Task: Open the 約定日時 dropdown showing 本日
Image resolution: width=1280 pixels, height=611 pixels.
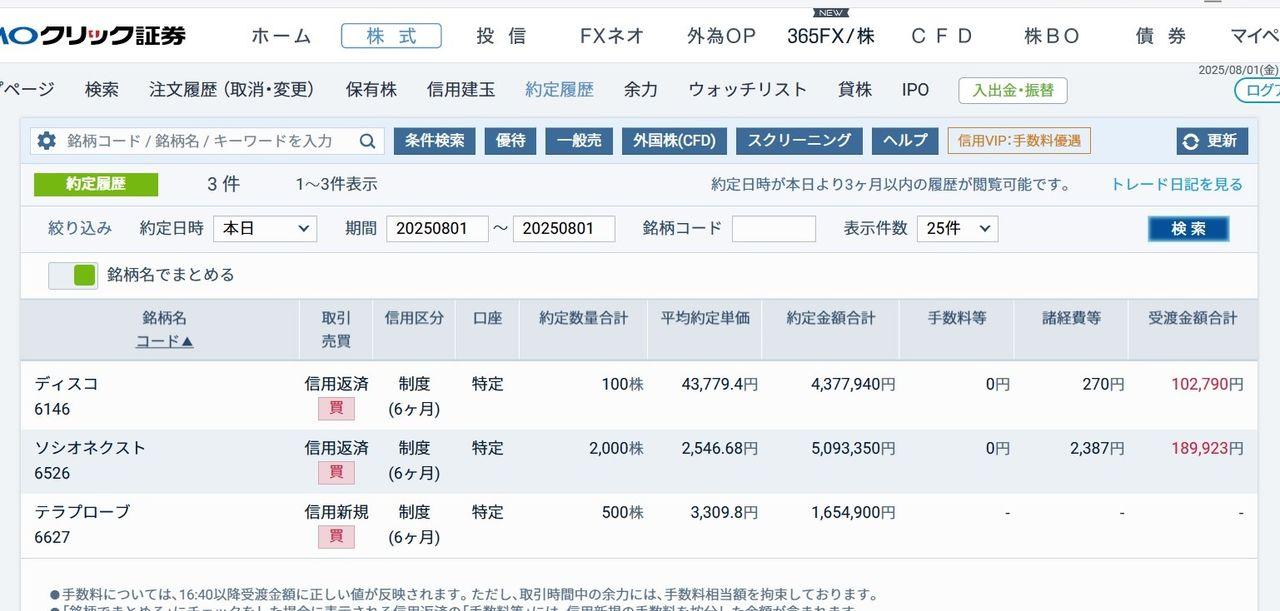Action: point(263,228)
